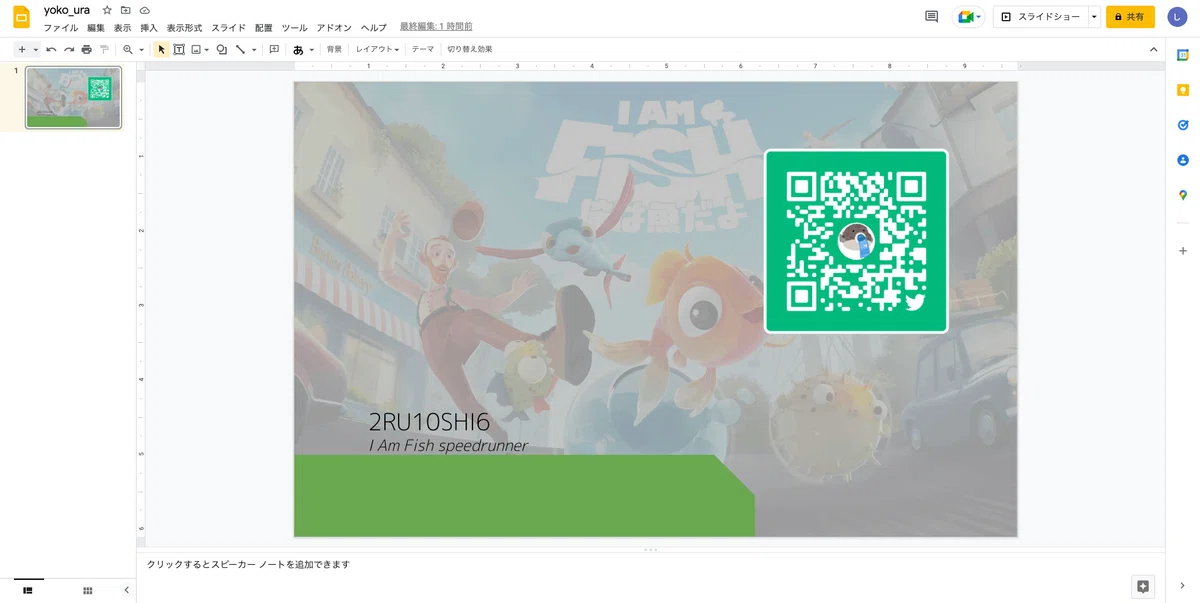Open the insert image dropdown arrow
This screenshot has height=603, width=1200.
[x=207, y=49]
